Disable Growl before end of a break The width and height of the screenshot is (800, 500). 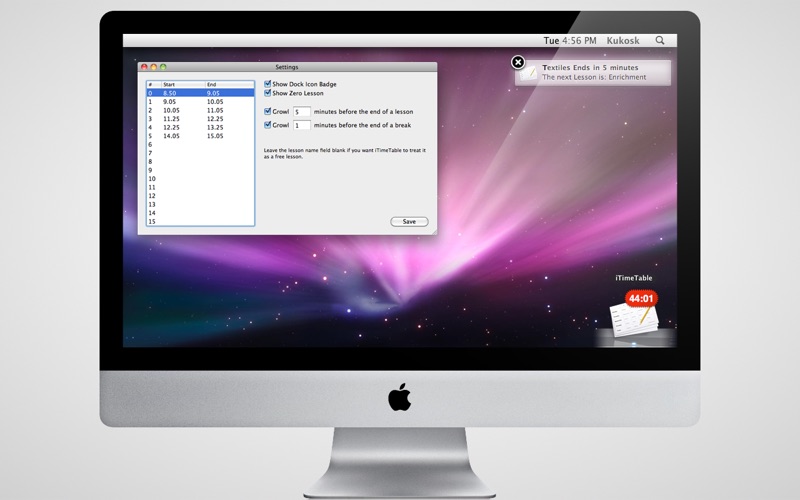(x=267, y=125)
